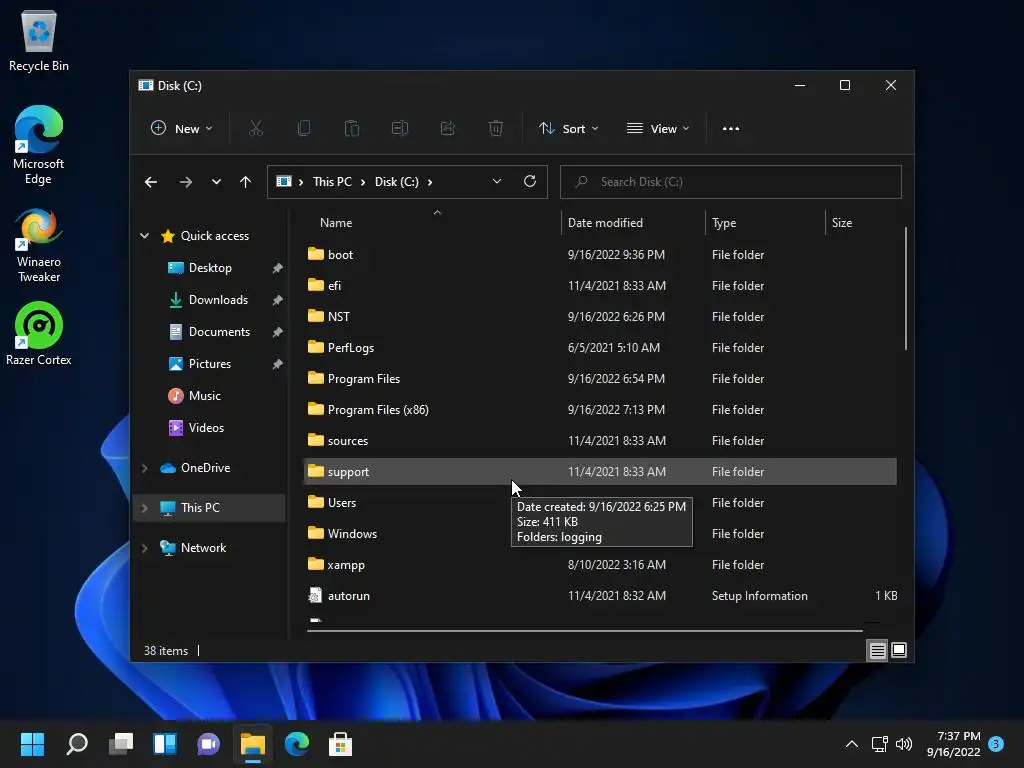Go forward with the right arrow
The image size is (1024, 768).
pos(185,182)
